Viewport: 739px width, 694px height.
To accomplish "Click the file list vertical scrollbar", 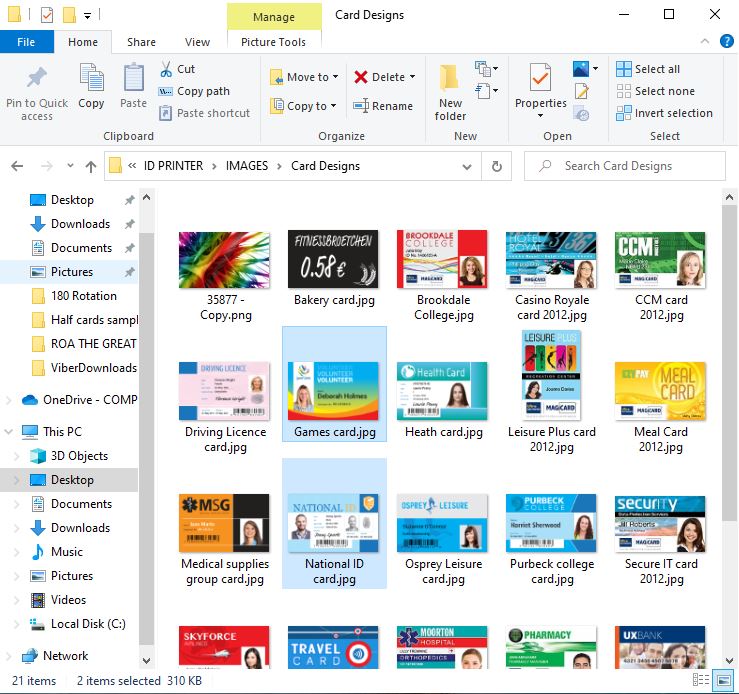I will [729, 363].
